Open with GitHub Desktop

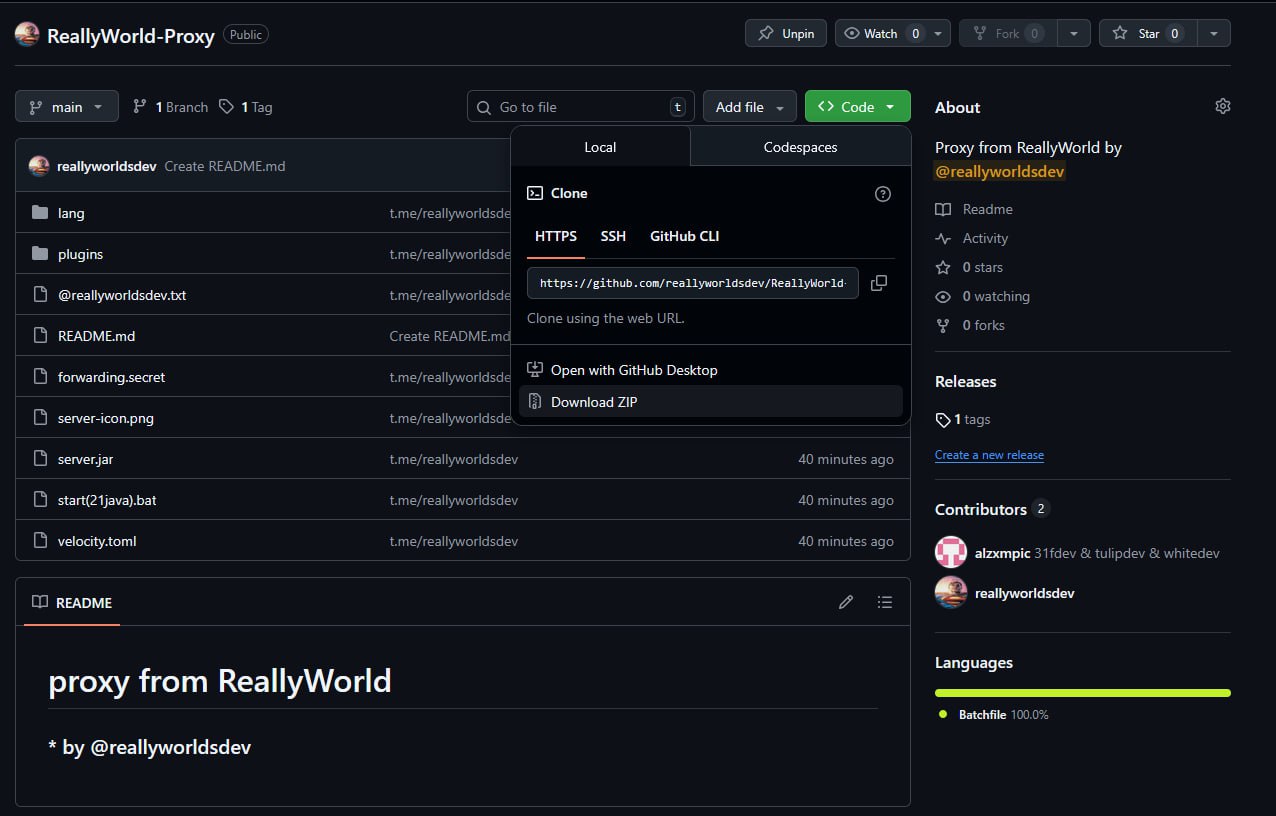(x=634, y=369)
